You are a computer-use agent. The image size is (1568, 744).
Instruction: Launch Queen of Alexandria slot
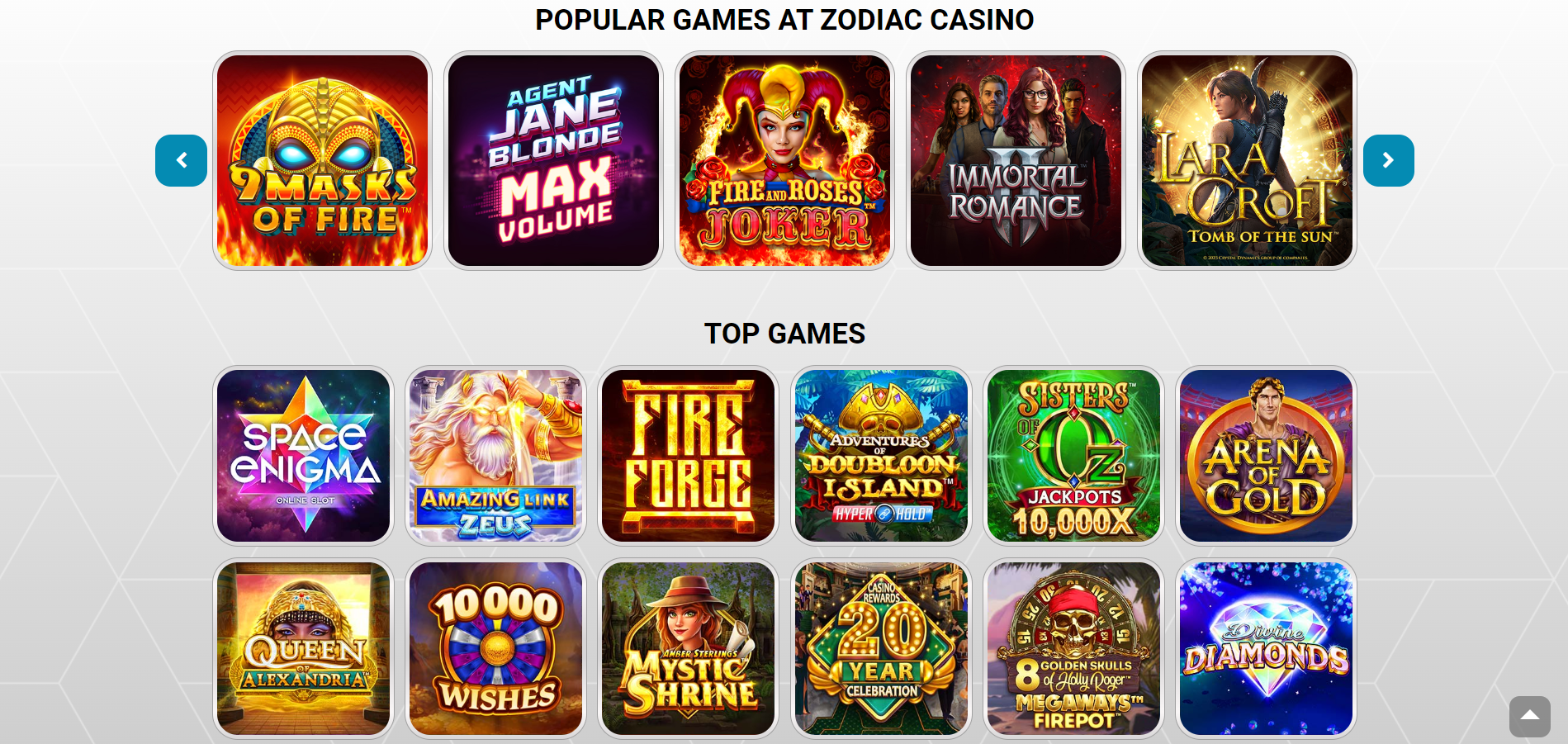click(303, 648)
